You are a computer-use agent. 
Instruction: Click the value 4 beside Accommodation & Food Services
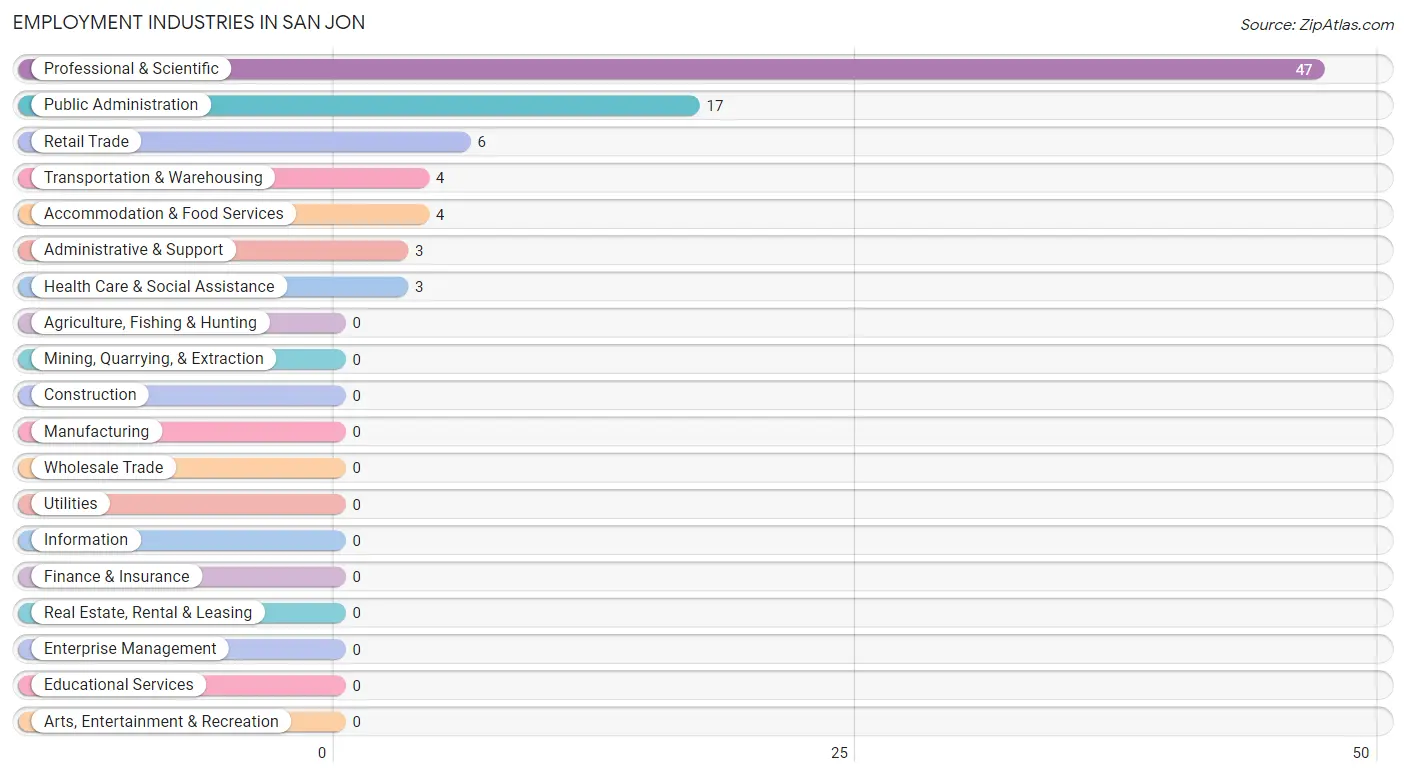point(440,215)
